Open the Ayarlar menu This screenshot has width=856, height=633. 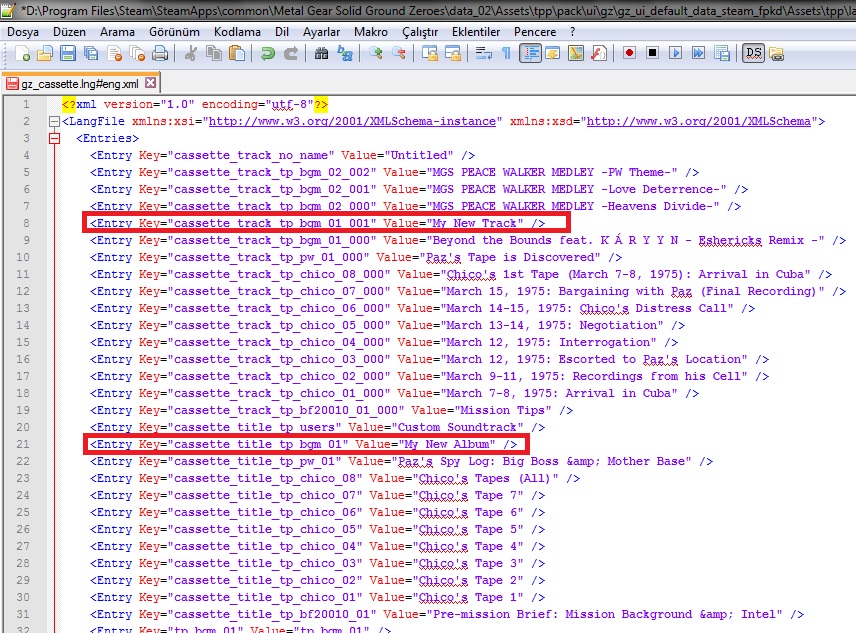(322, 32)
